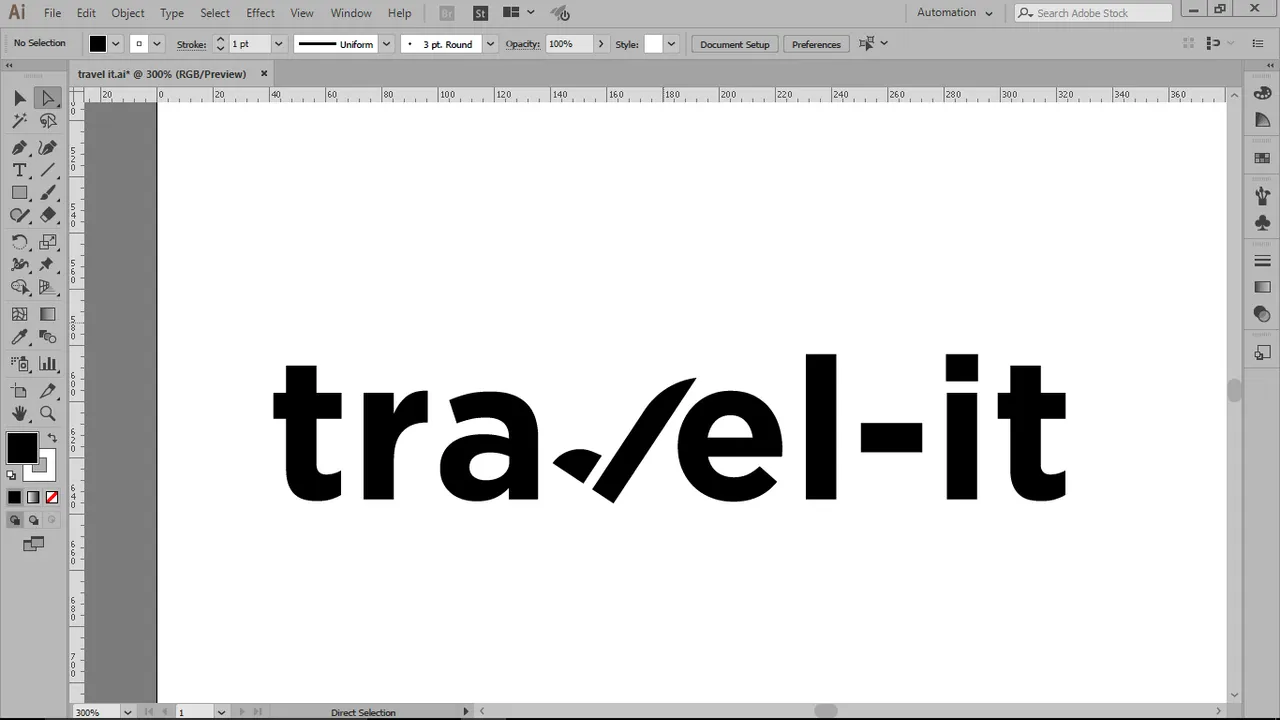Open the Object menu

(x=128, y=13)
